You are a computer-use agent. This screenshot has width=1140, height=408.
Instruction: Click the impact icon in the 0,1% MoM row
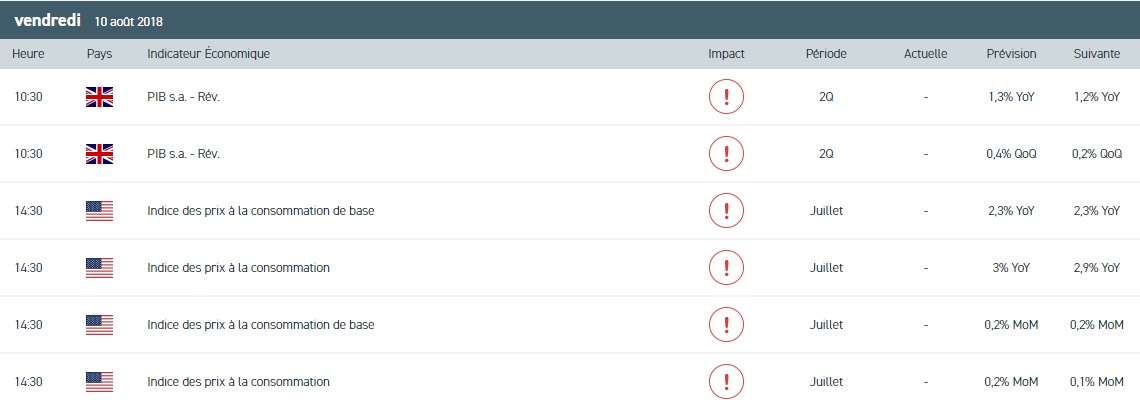click(726, 381)
